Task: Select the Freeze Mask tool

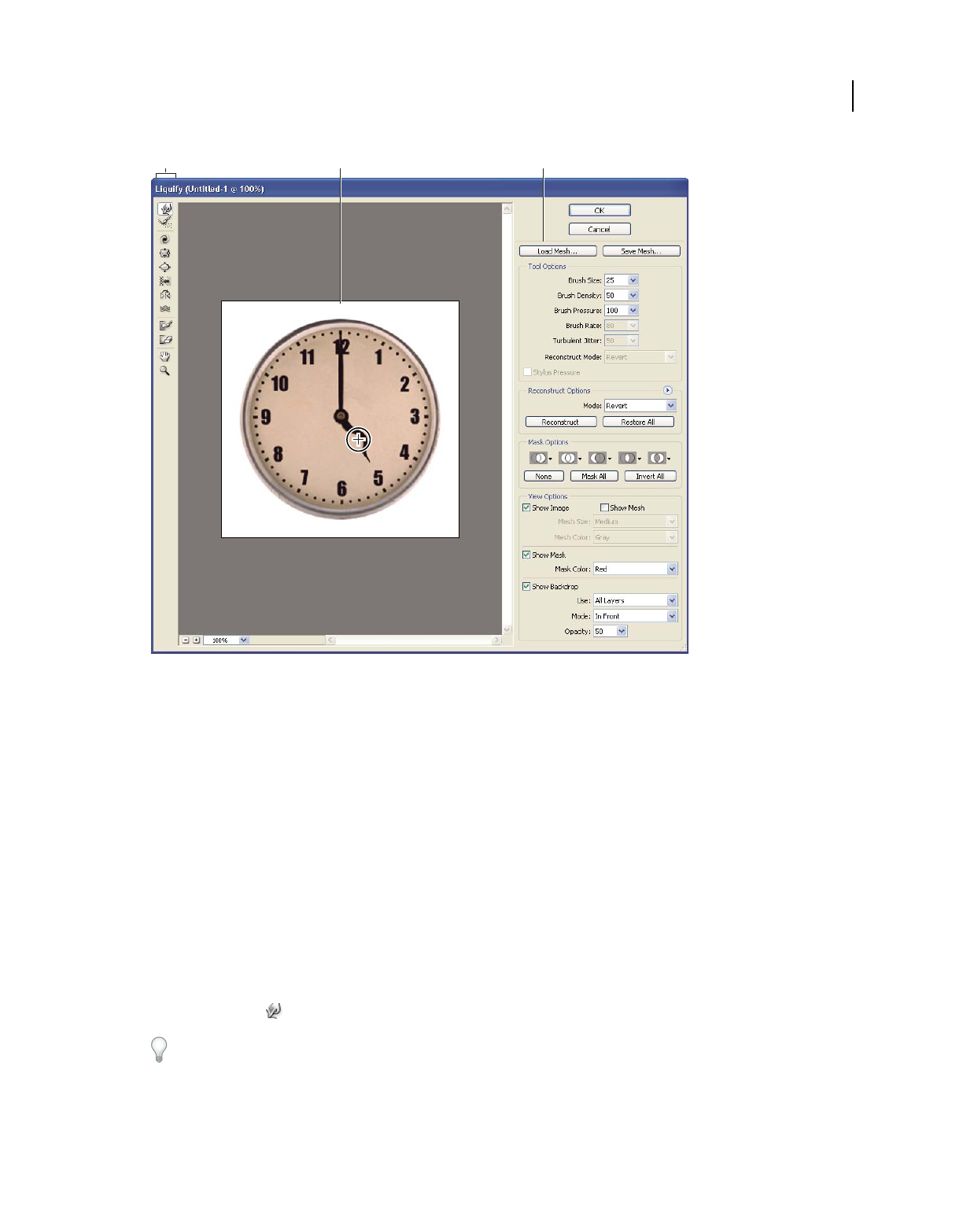Action: pos(165,325)
